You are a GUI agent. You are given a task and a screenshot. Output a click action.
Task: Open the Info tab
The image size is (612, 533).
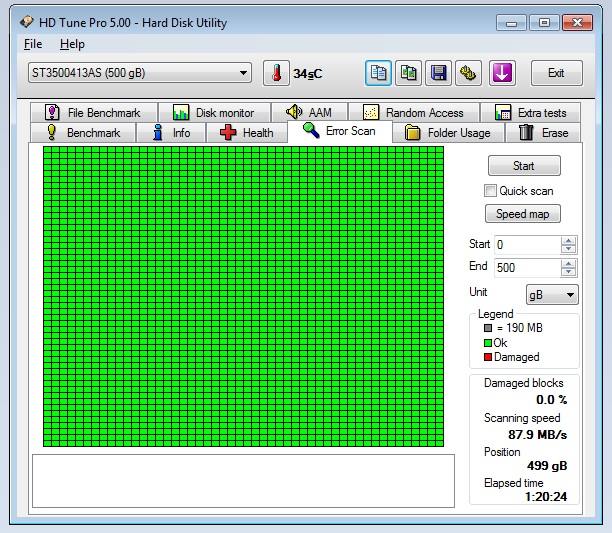[171, 133]
